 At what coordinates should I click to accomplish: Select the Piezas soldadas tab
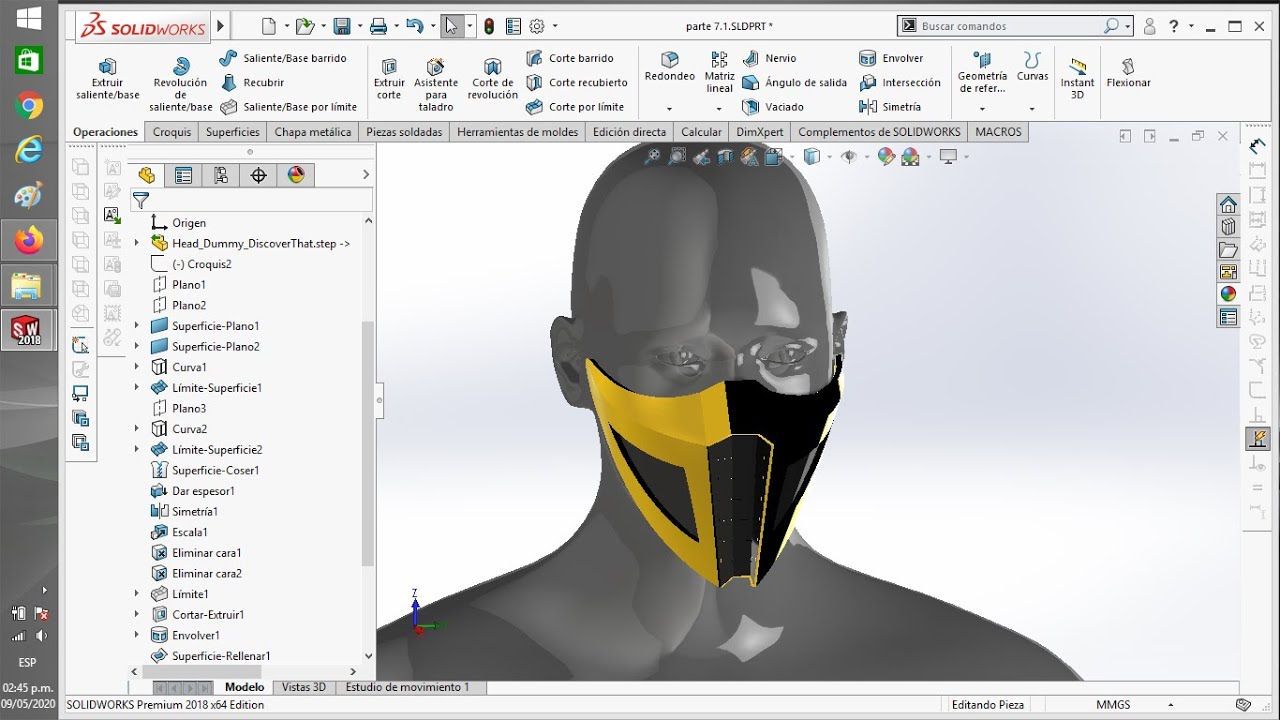point(404,132)
